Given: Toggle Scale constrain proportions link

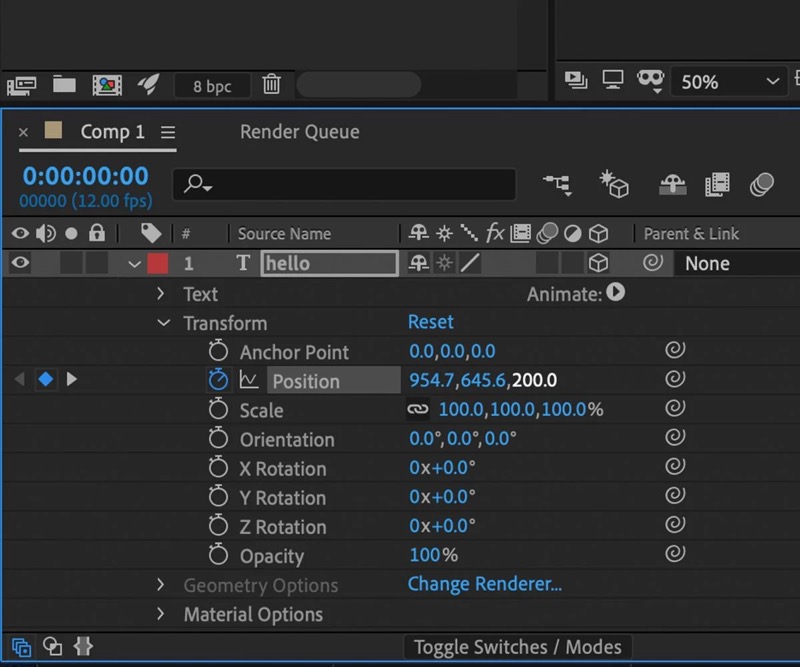Looking at the screenshot, I should 417,410.
